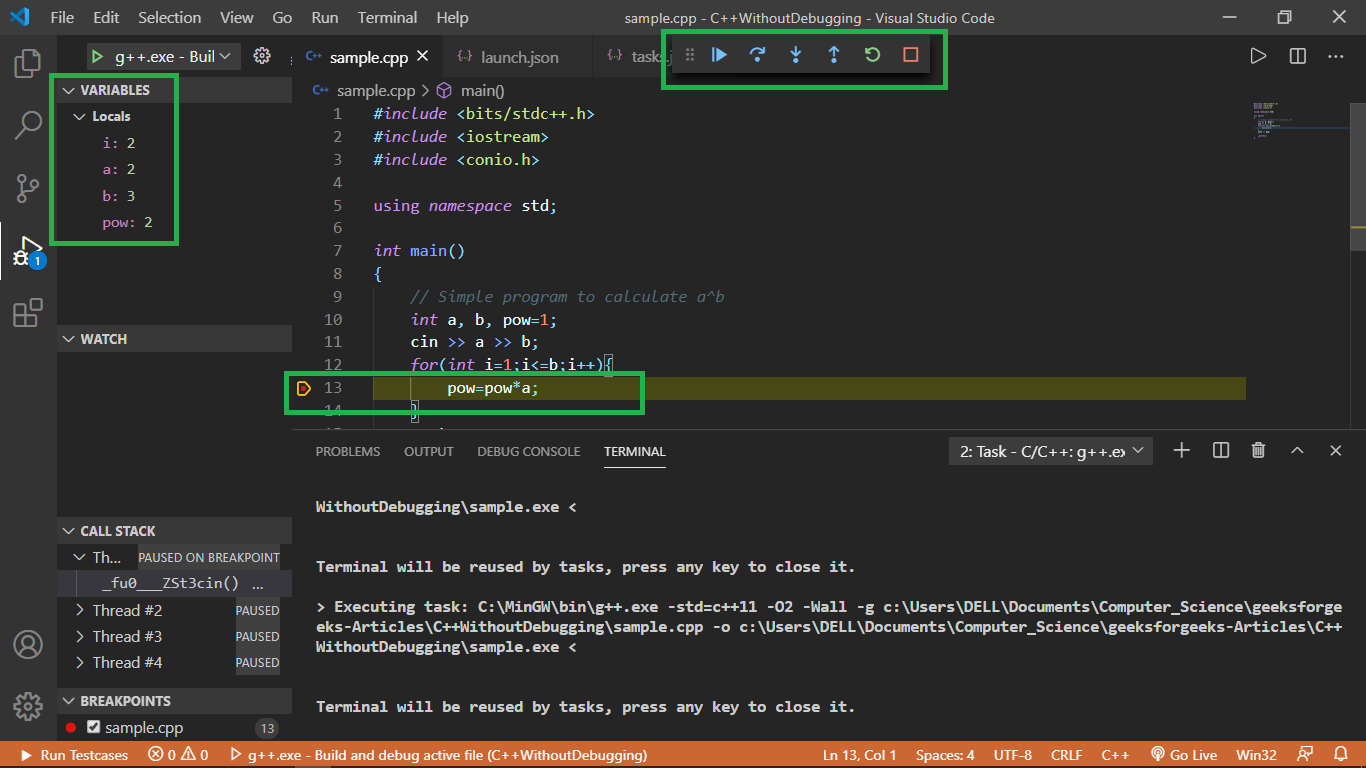This screenshot has height=768, width=1366.
Task: Restart the debugging session
Action: tap(872, 55)
